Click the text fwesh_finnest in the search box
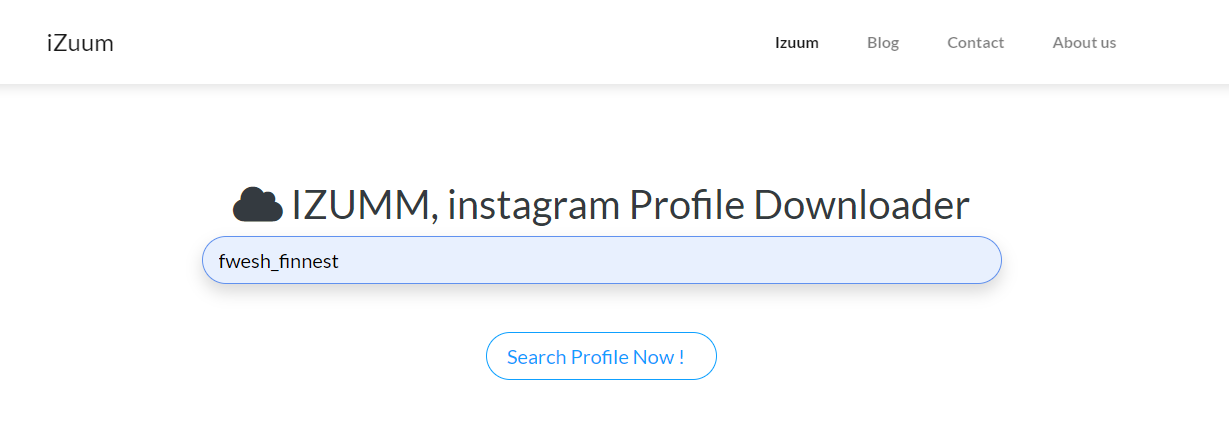Image resolution: width=1229 pixels, height=440 pixels. [x=279, y=261]
